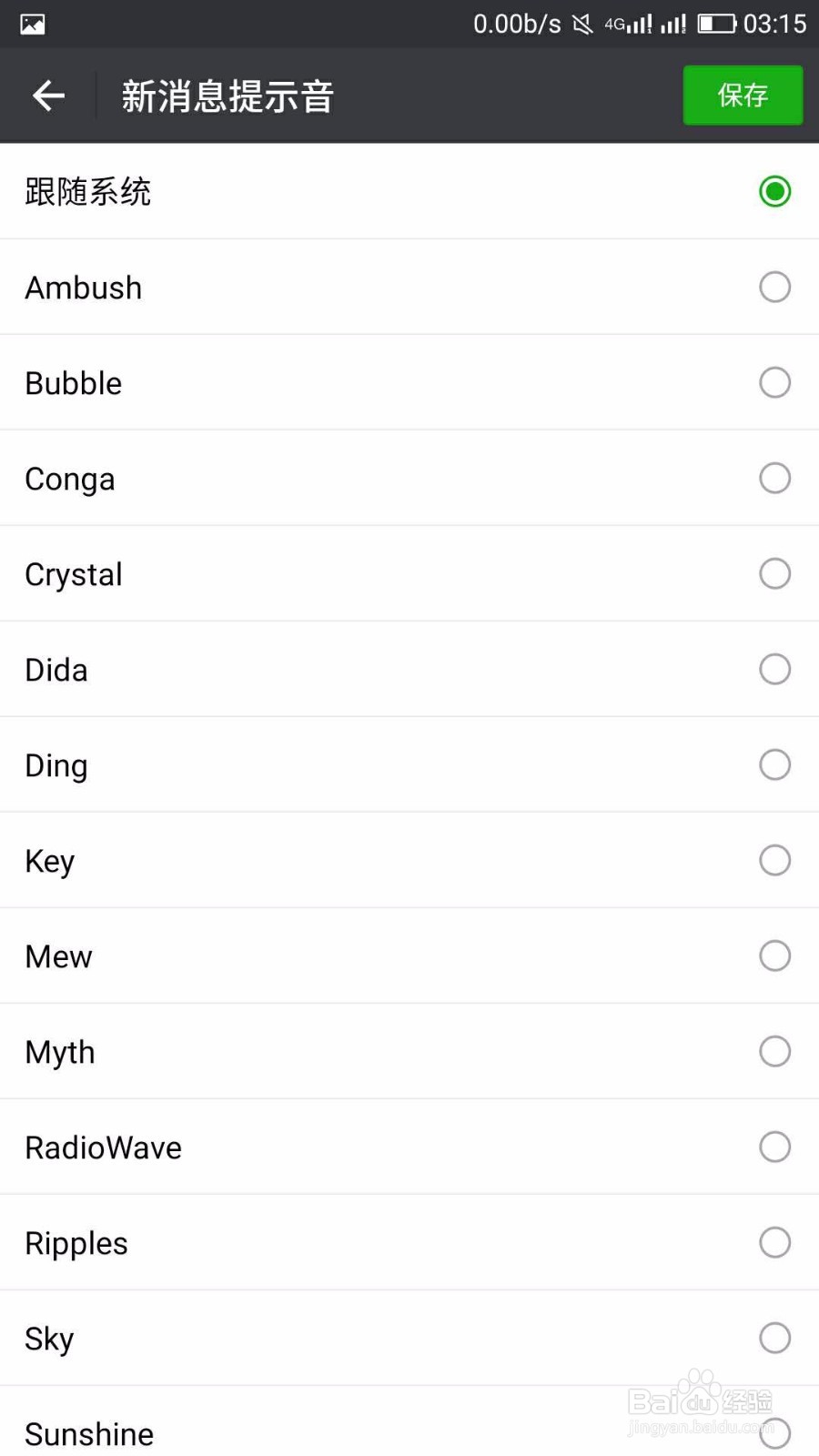819x1456 pixels.
Task: Select the 跟随系统 radio button
Action: click(774, 192)
